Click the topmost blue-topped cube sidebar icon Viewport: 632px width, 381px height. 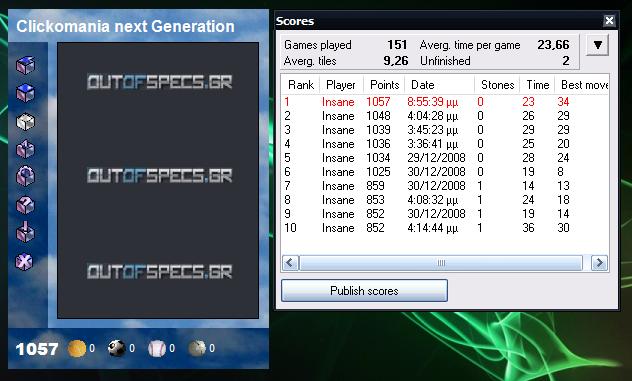pyautogui.click(x=25, y=65)
